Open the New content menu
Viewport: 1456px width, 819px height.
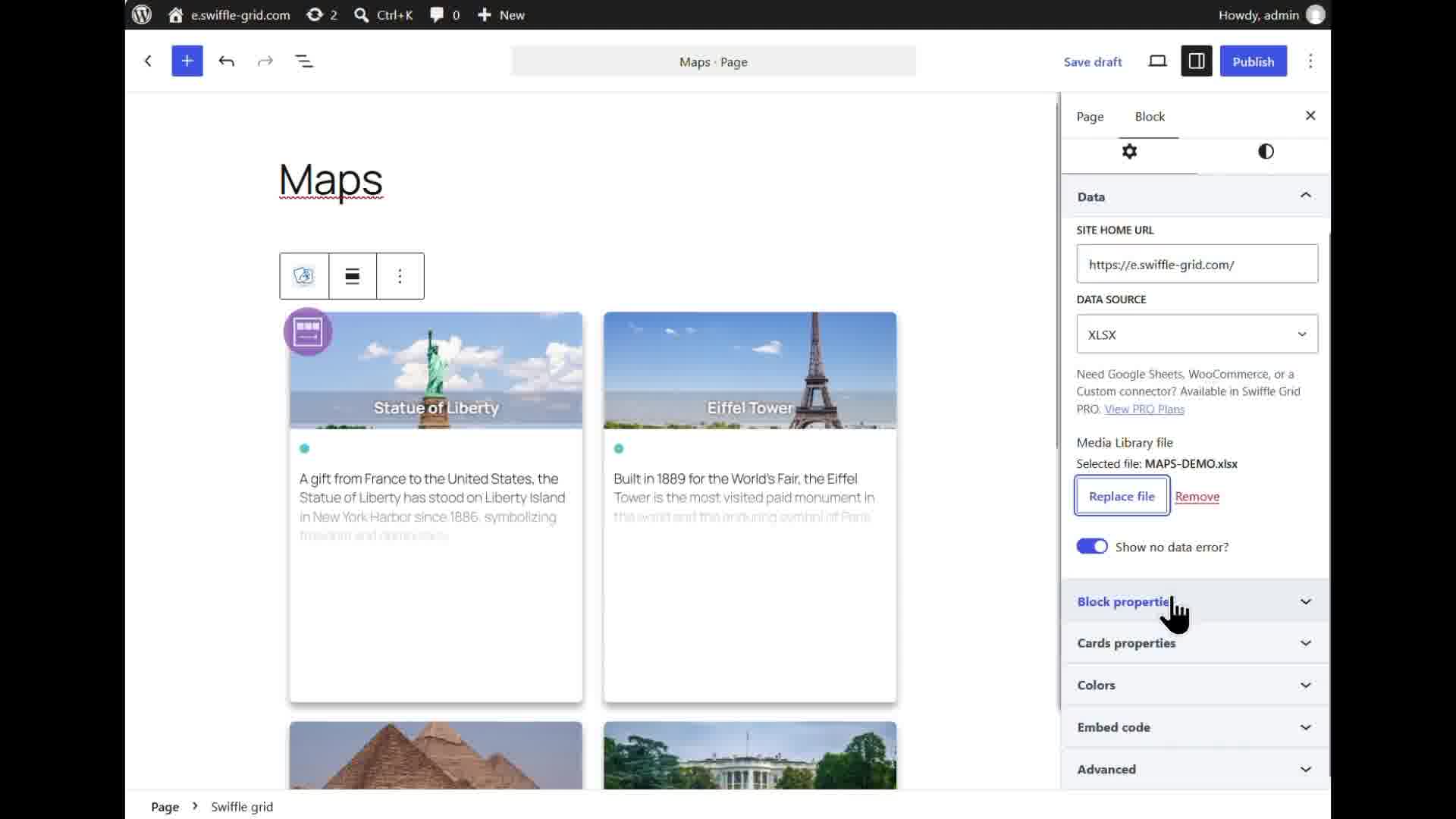click(501, 14)
